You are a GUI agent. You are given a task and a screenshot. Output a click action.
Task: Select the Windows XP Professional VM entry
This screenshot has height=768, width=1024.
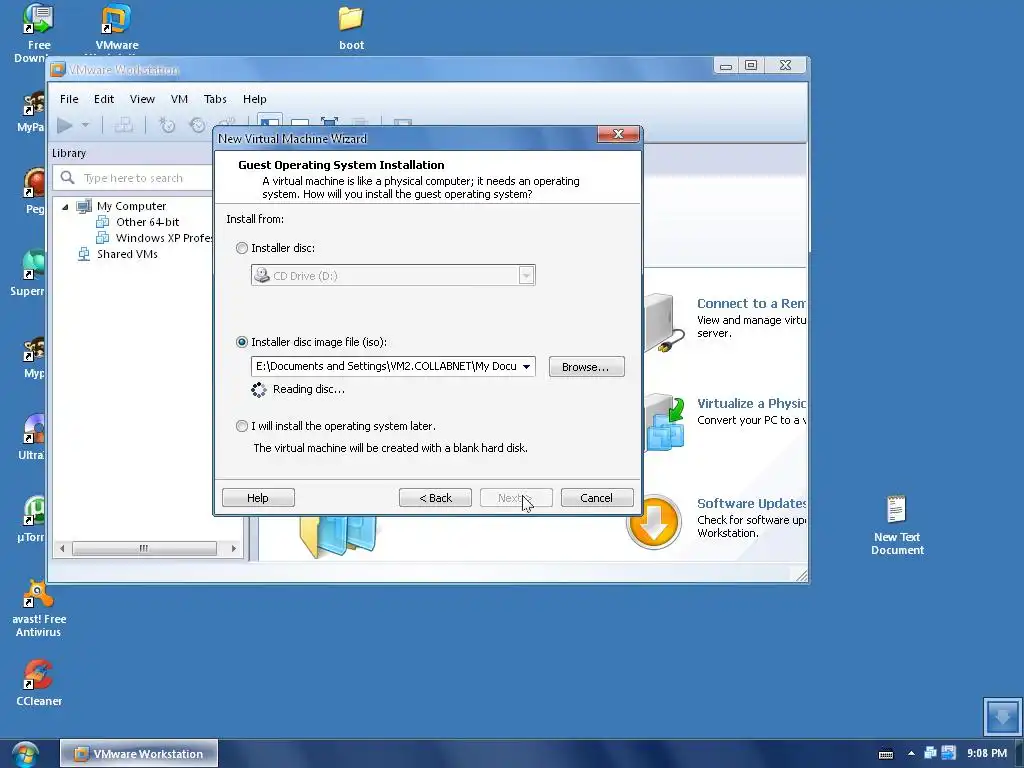[x=164, y=238]
